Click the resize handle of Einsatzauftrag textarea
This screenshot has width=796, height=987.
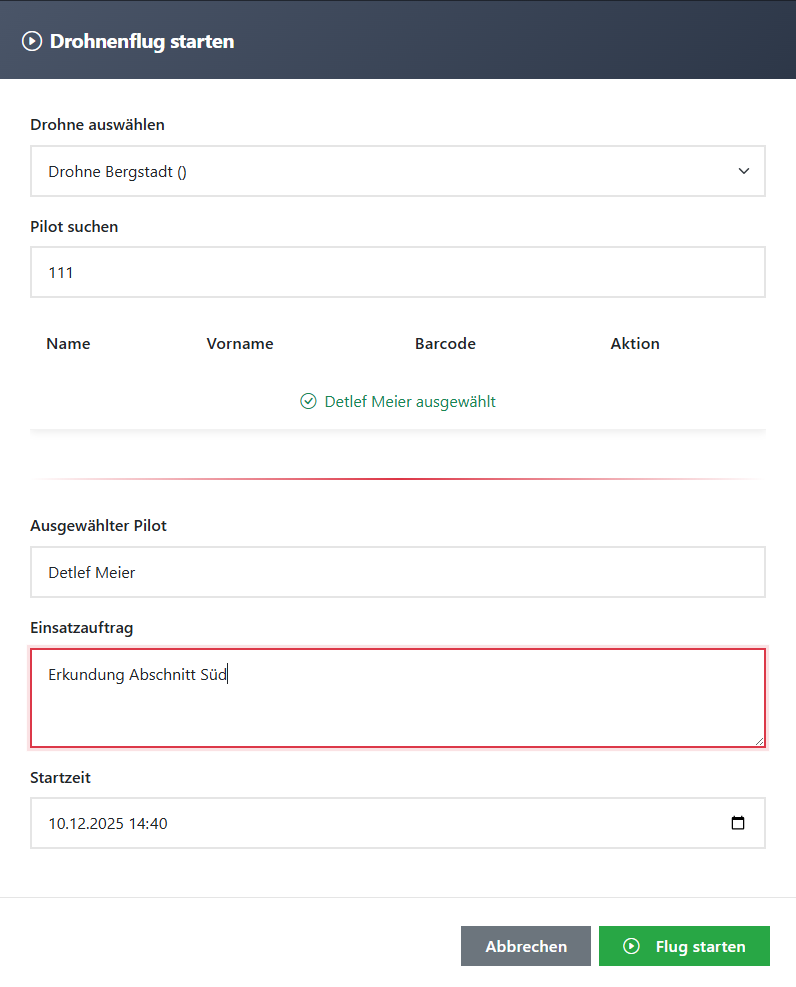759,740
